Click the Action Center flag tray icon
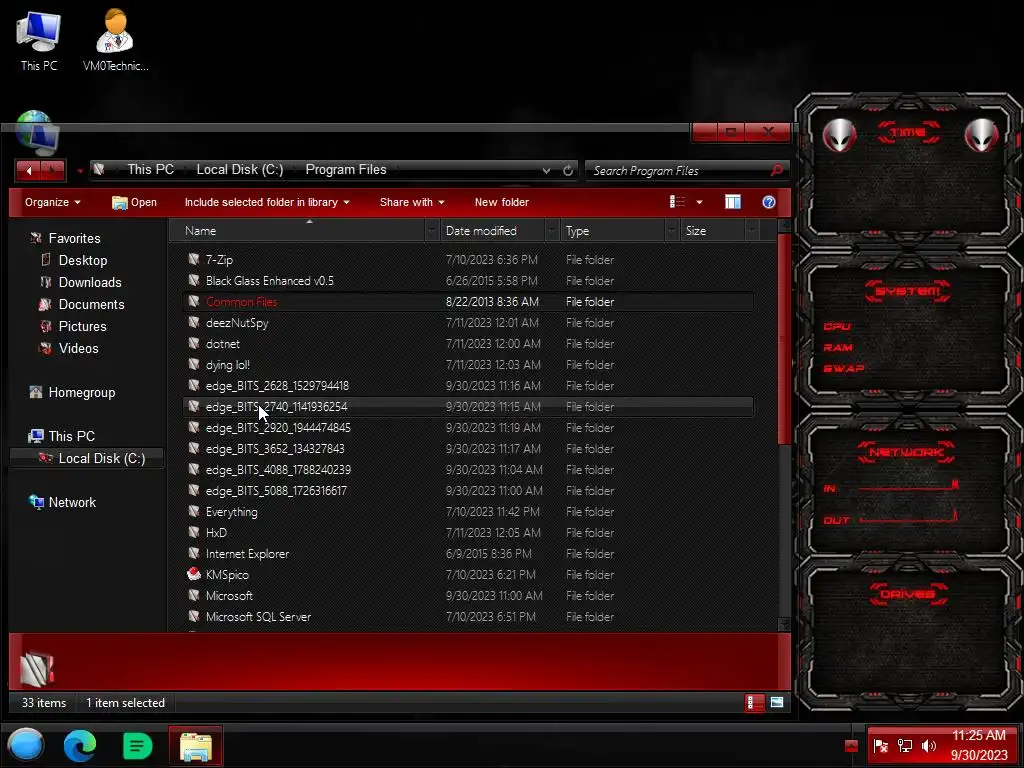 (x=880, y=746)
